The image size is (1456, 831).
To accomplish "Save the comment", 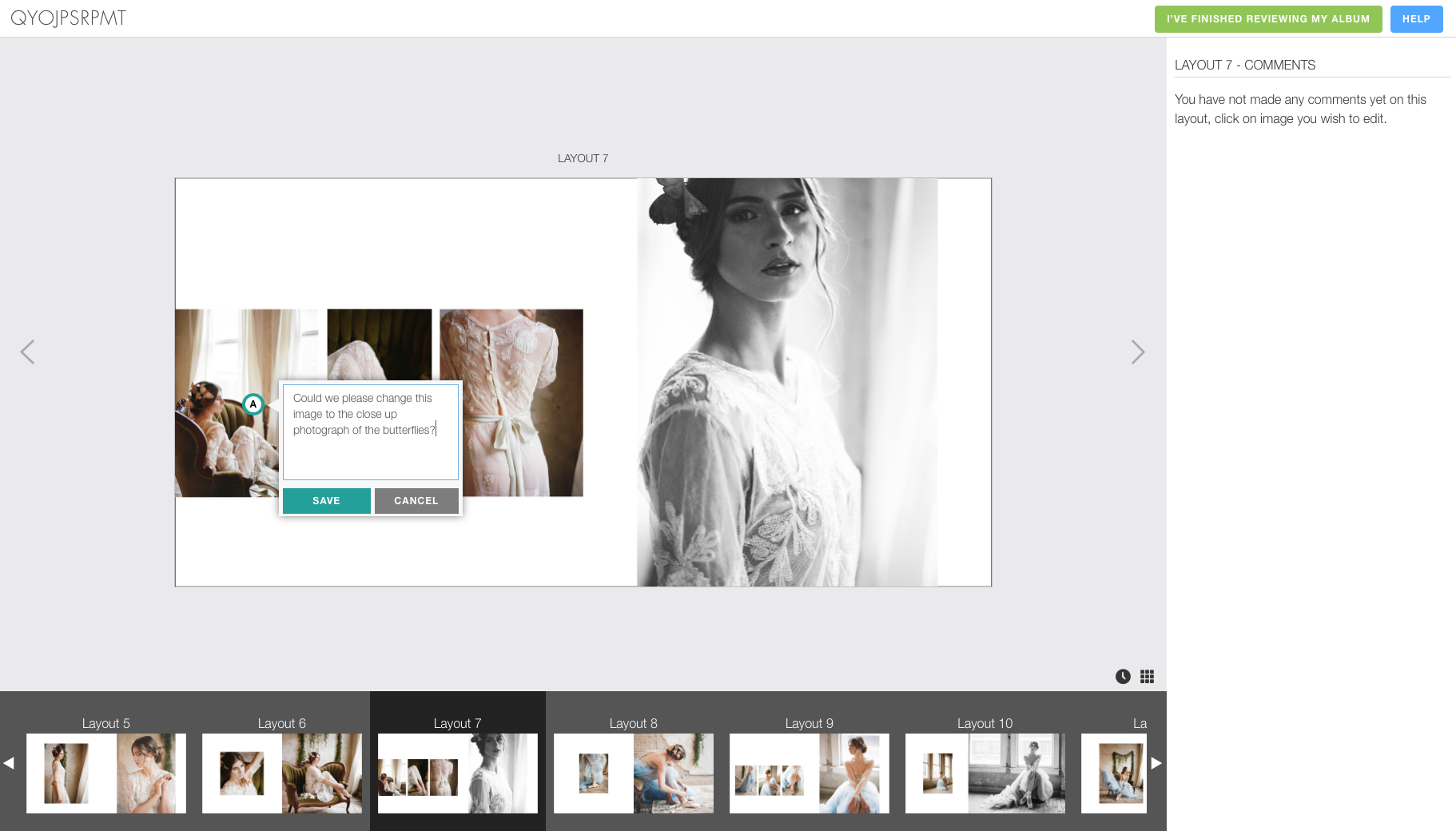I will coord(326,501).
